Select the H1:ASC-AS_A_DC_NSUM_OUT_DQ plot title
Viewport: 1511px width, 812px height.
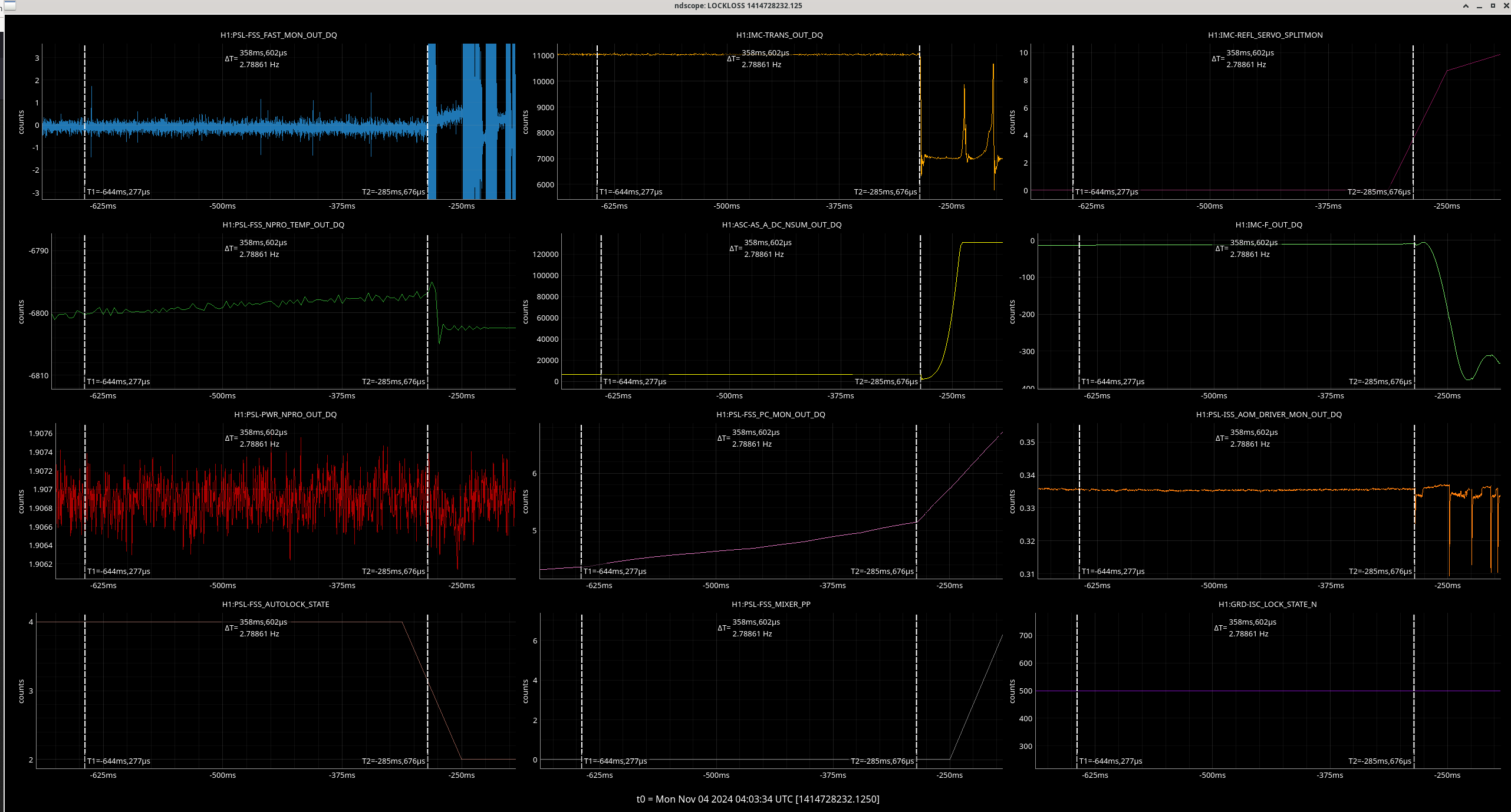(x=782, y=225)
